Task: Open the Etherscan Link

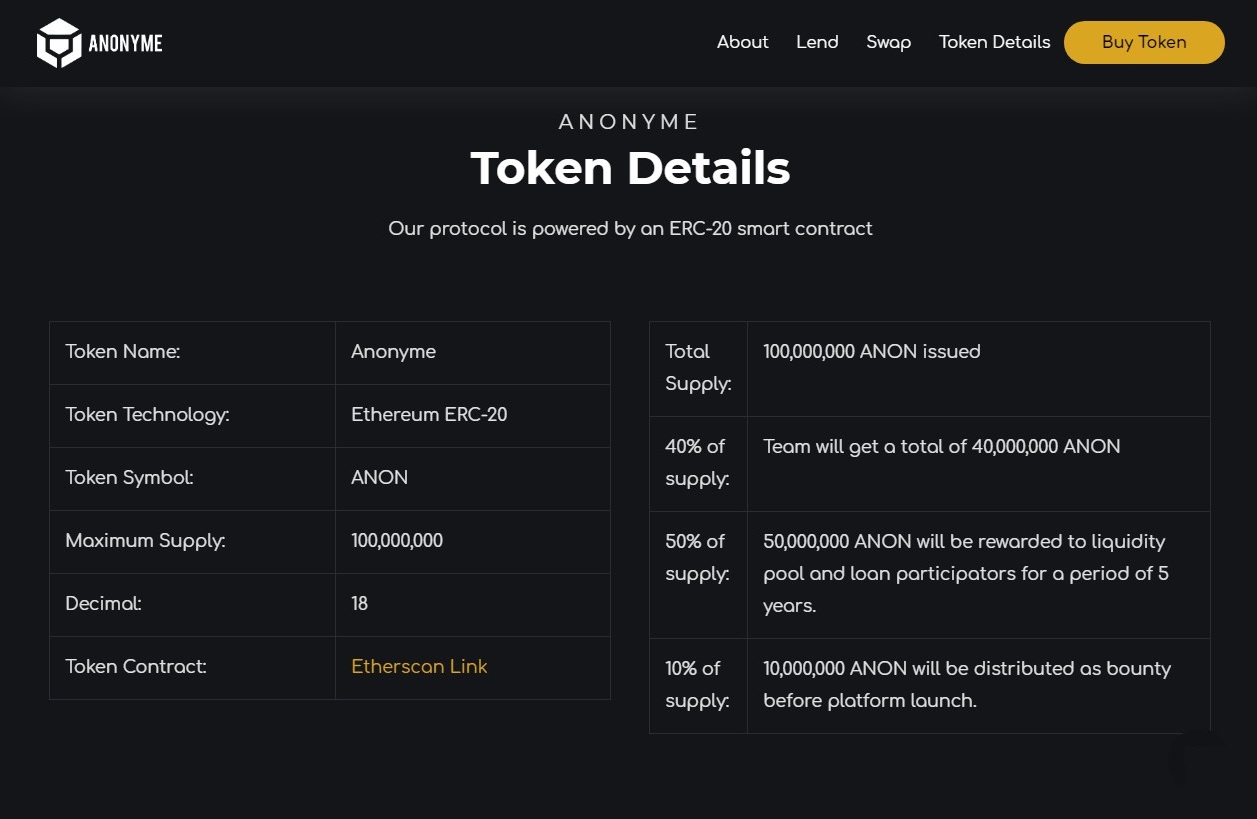Action: coord(419,666)
